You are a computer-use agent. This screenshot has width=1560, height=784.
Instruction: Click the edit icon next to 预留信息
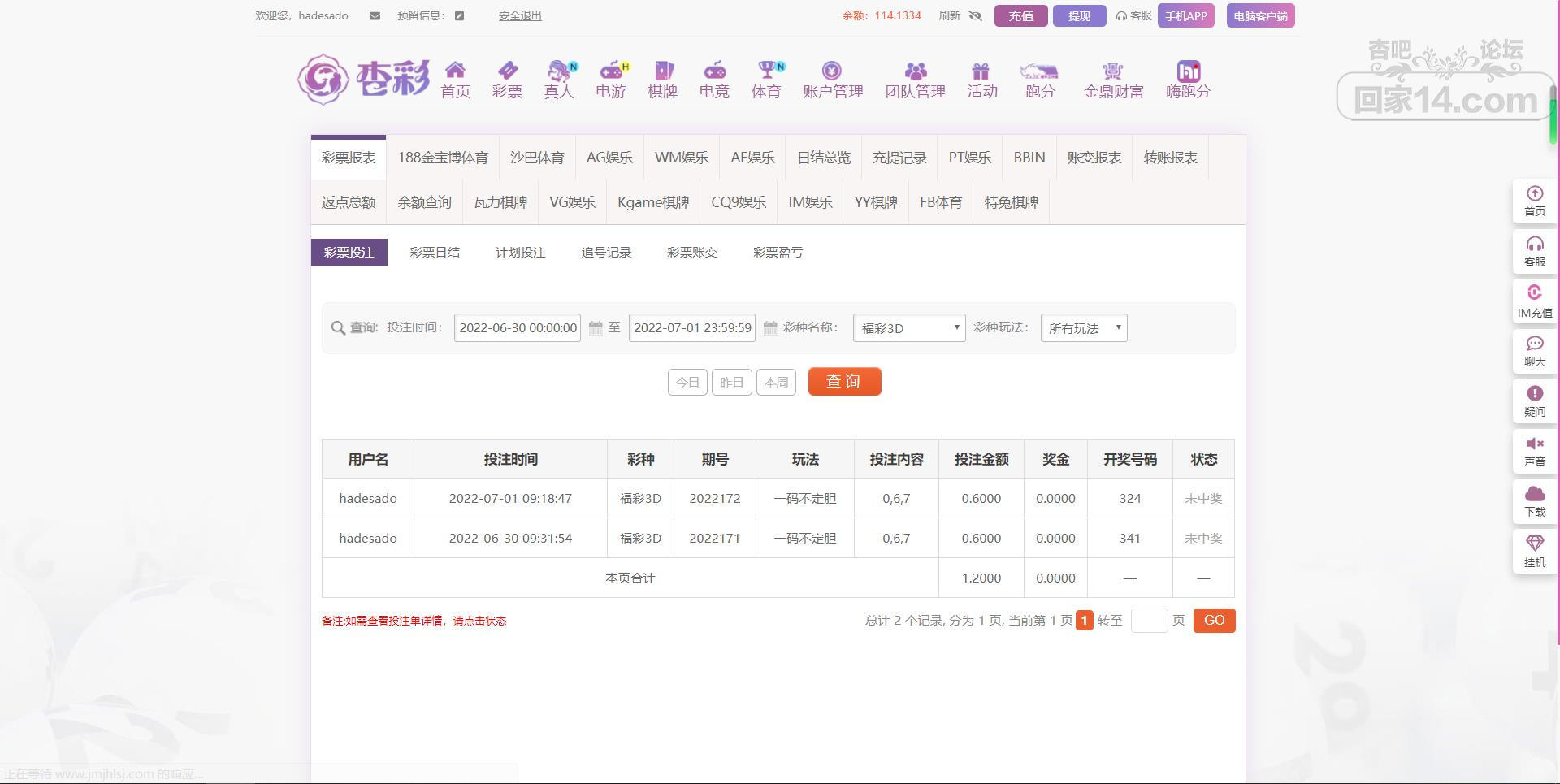459,16
